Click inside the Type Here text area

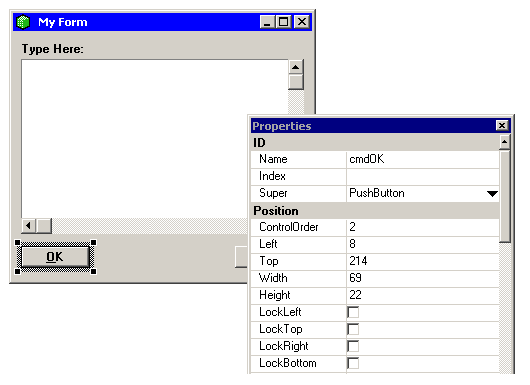pos(135,139)
